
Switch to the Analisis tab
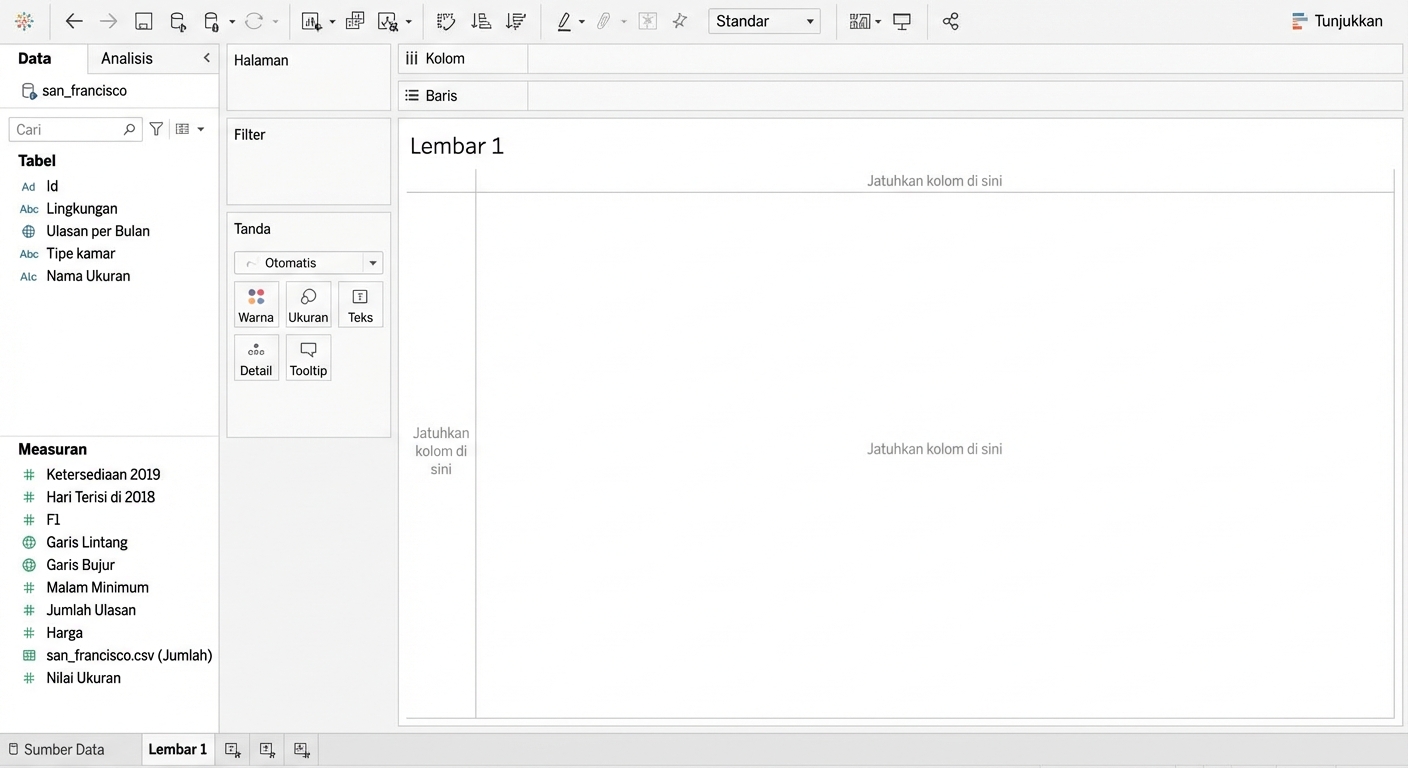127,58
